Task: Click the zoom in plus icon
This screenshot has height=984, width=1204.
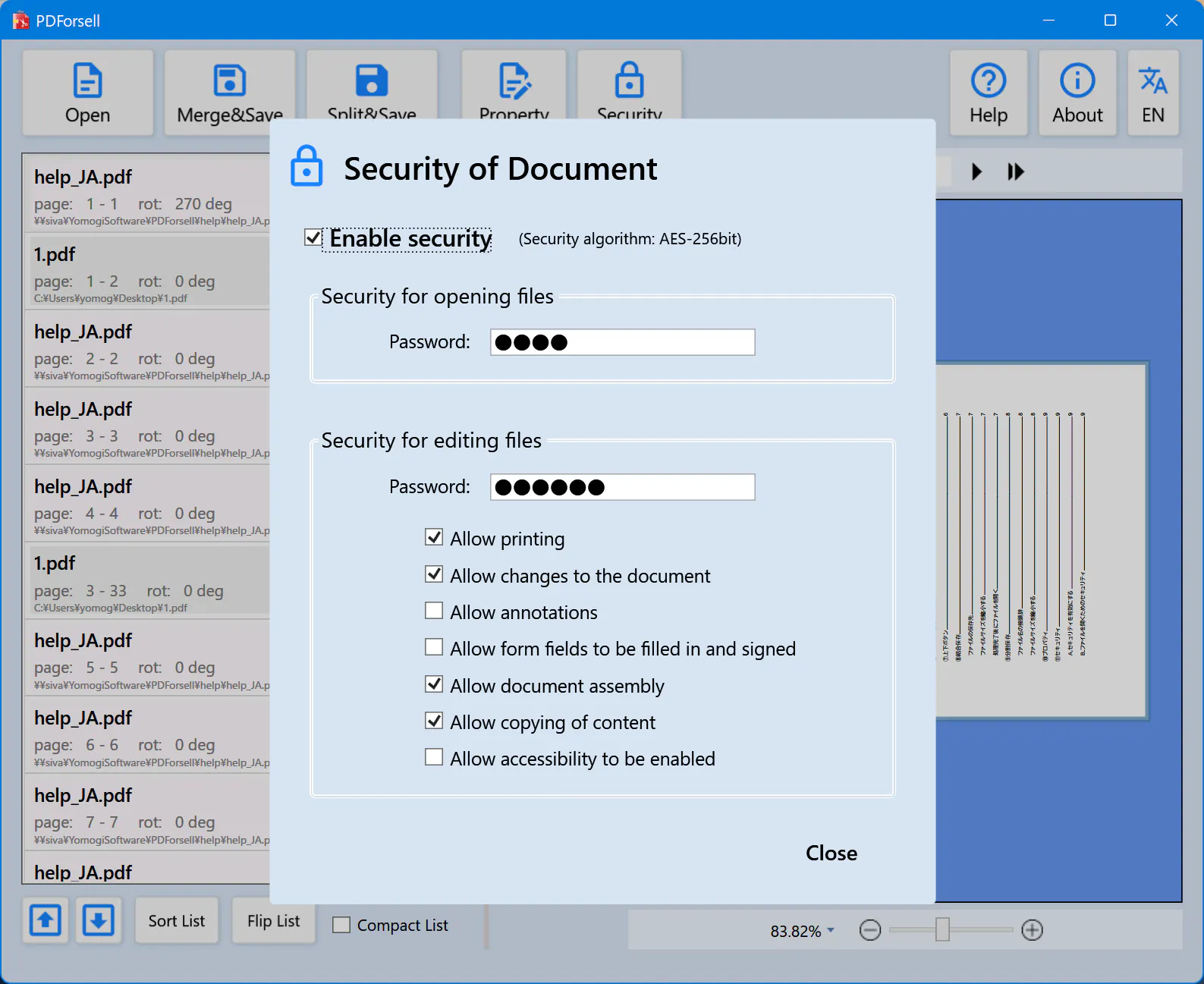Action: pyautogui.click(x=1033, y=930)
